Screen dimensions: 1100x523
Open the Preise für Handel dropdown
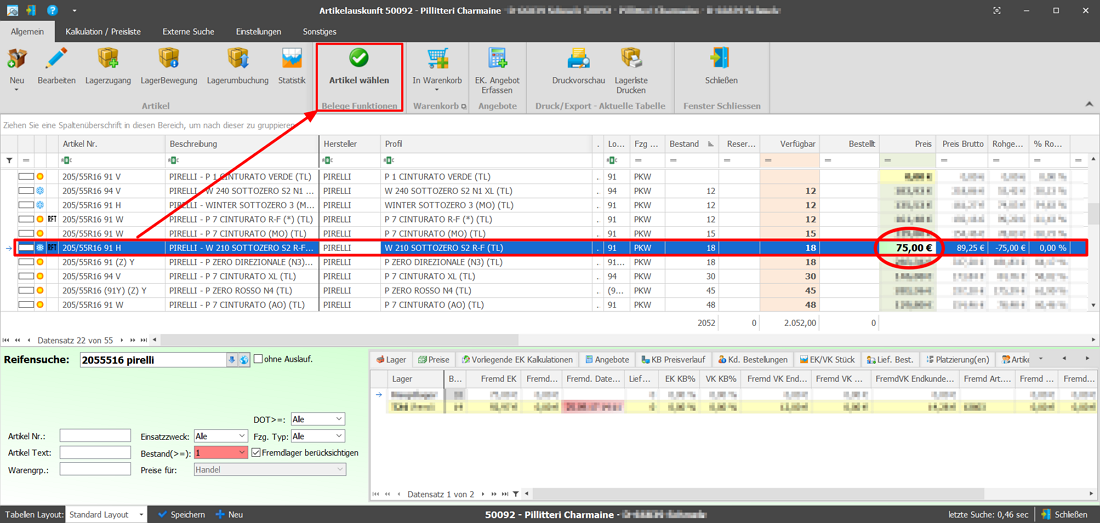tap(269, 470)
